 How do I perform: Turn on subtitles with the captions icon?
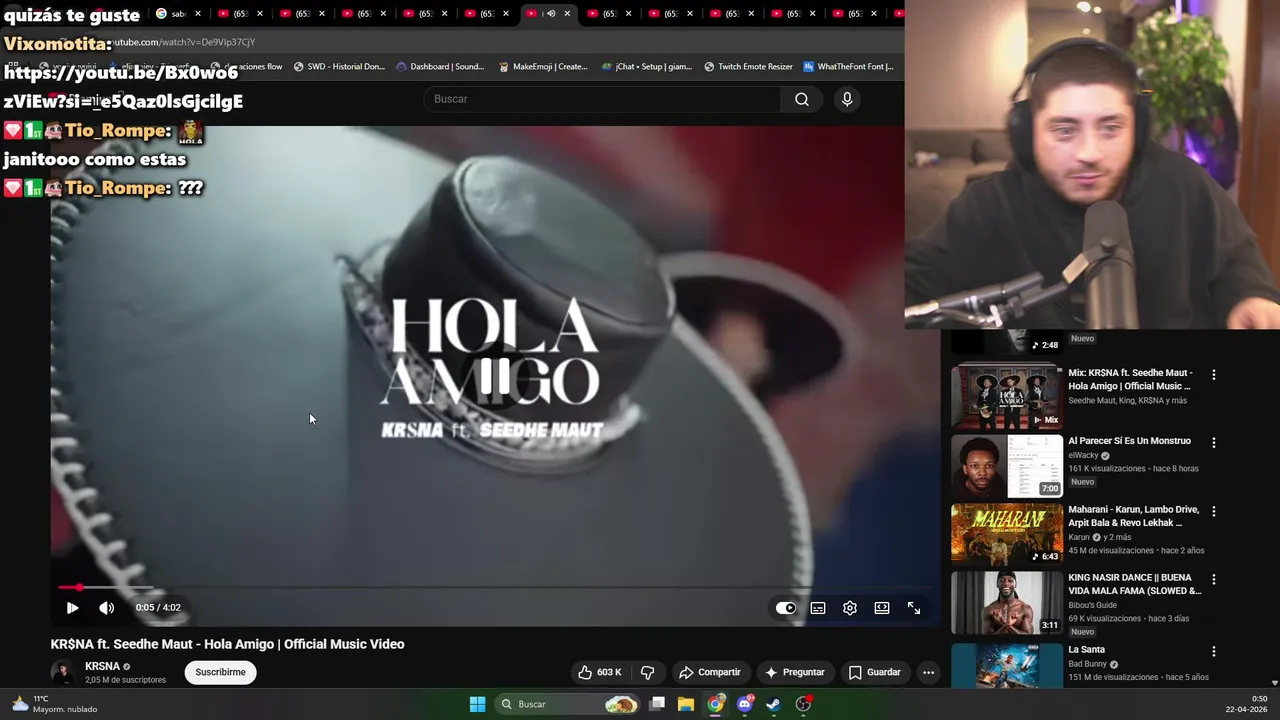tap(818, 608)
